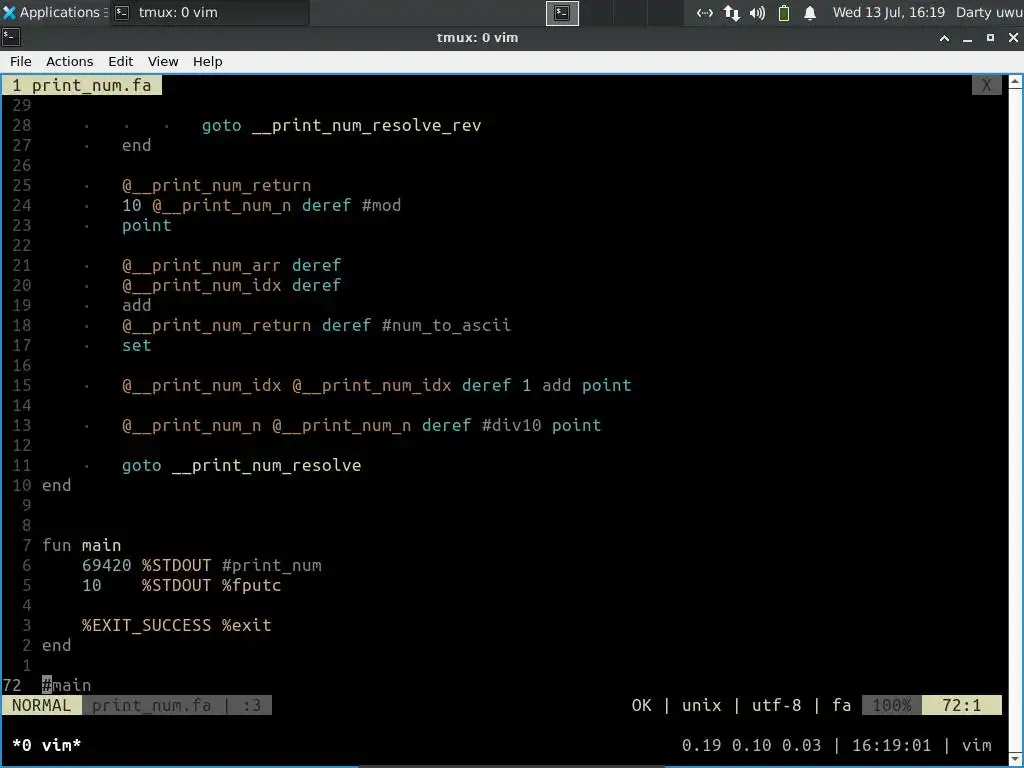This screenshot has width=1024, height=768.
Task: Close the tmux terminal window
Action: click(x=1013, y=38)
